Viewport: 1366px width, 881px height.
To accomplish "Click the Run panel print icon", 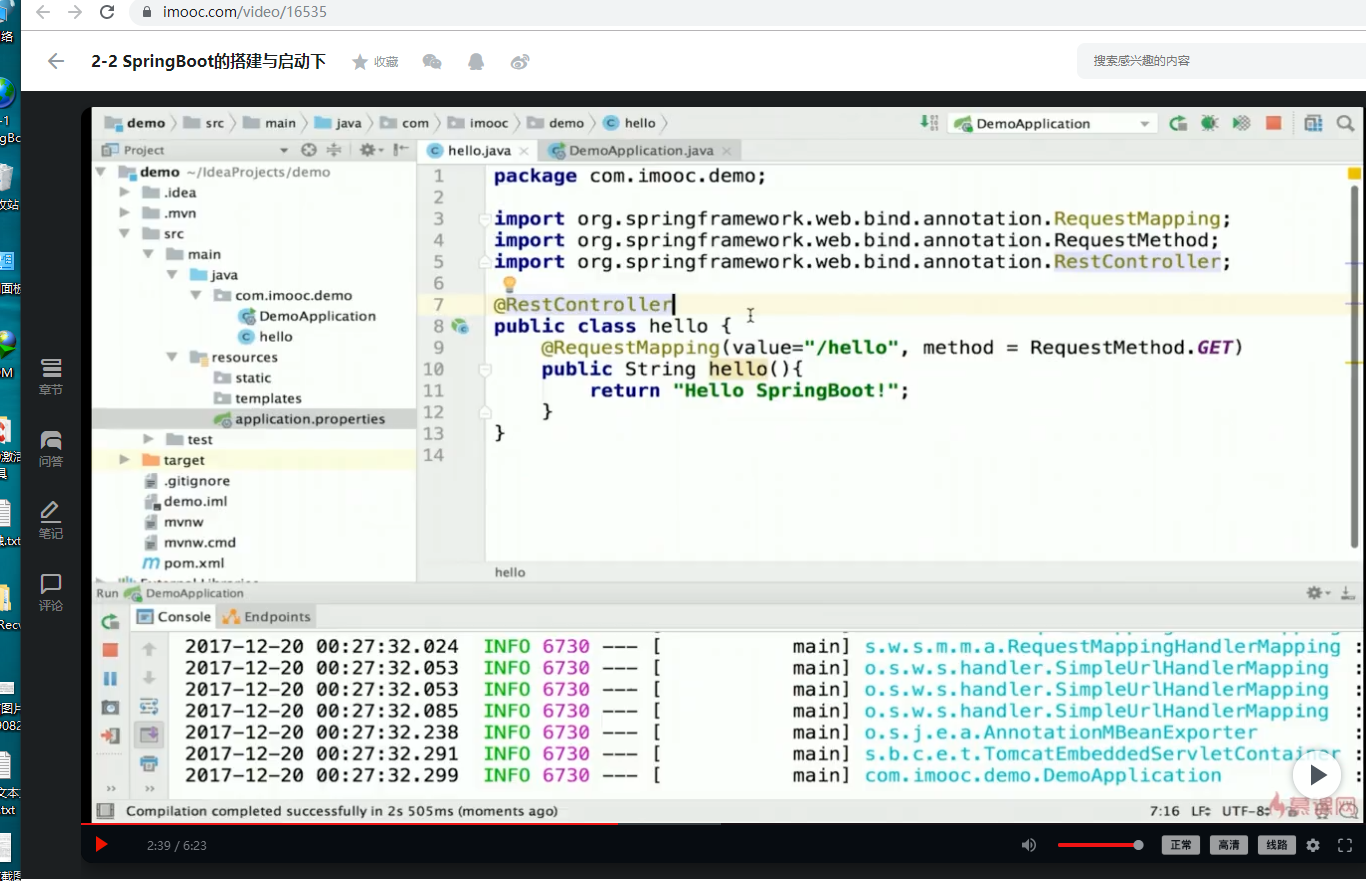I will [149, 764].
